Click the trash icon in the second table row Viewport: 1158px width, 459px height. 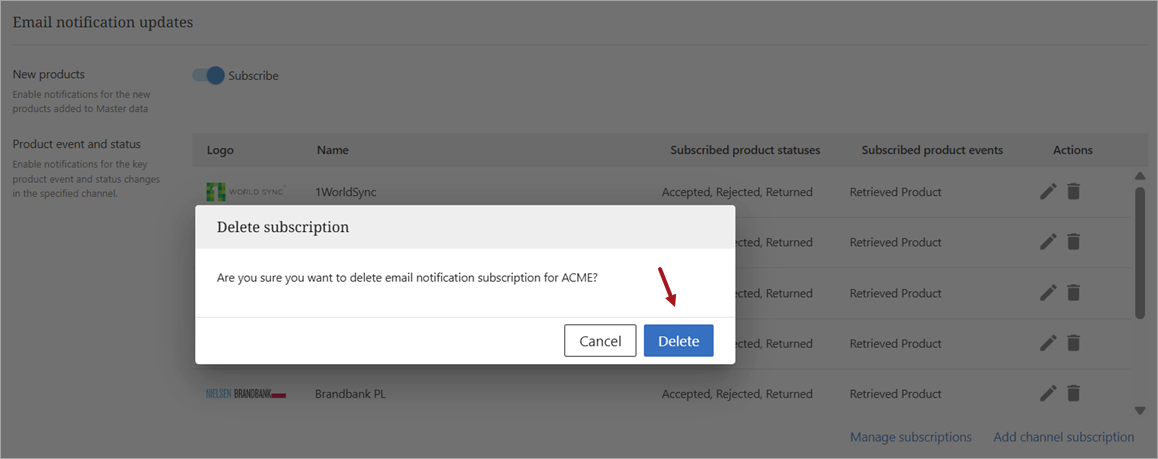[x=1073, y=241]
